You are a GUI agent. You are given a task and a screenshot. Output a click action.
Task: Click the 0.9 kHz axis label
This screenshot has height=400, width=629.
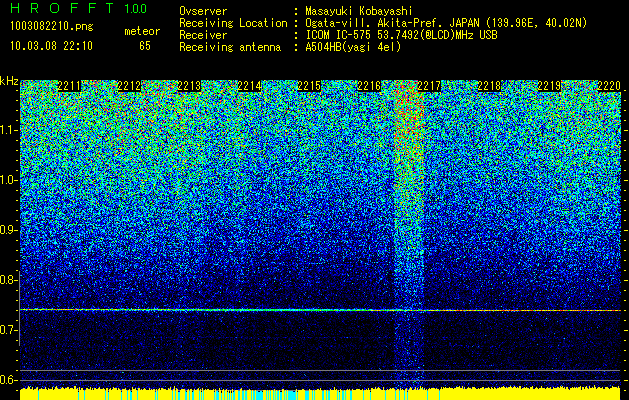[x=8, y=230]
